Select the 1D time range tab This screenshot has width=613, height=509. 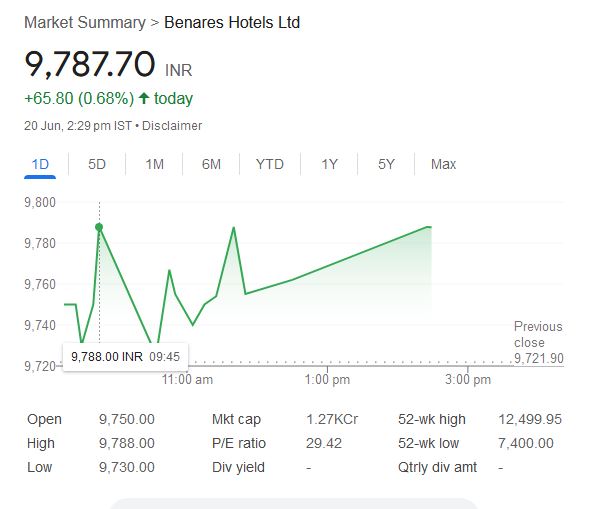[41, 164]
